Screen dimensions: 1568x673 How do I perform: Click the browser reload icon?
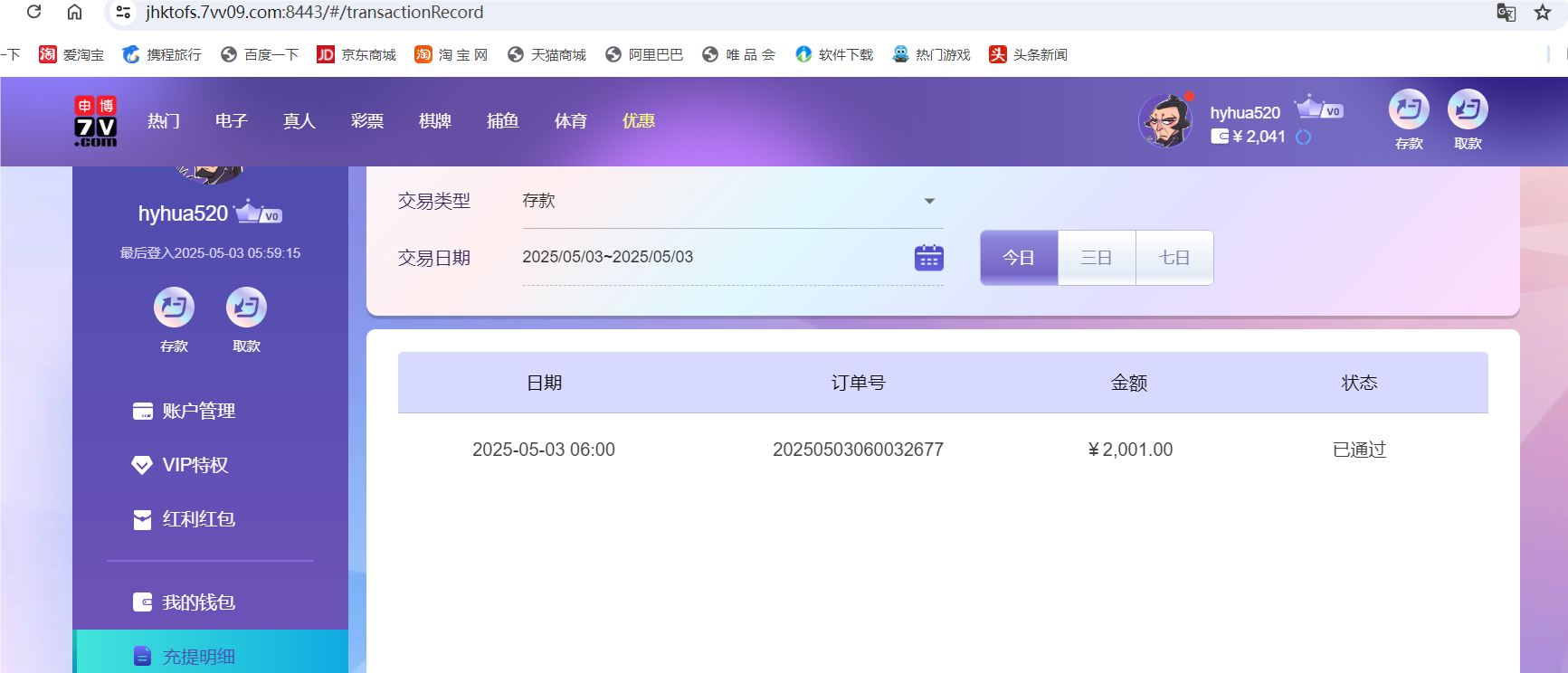(34, 12)
